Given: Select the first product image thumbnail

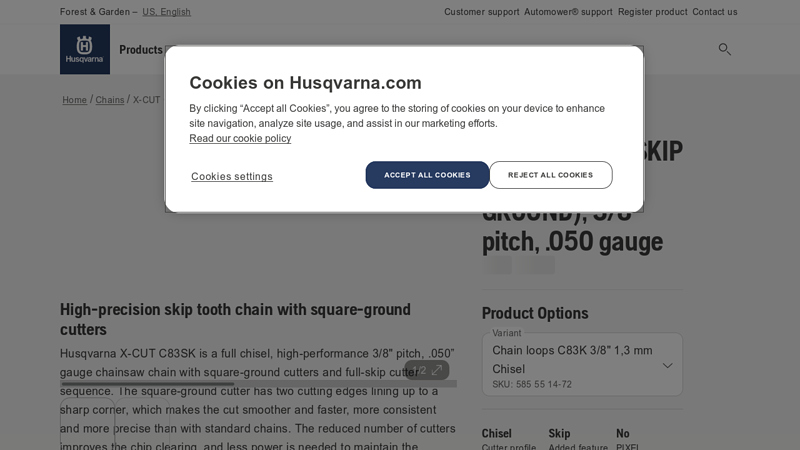Looking at the screenshot, I should click(x=87, y=423).
